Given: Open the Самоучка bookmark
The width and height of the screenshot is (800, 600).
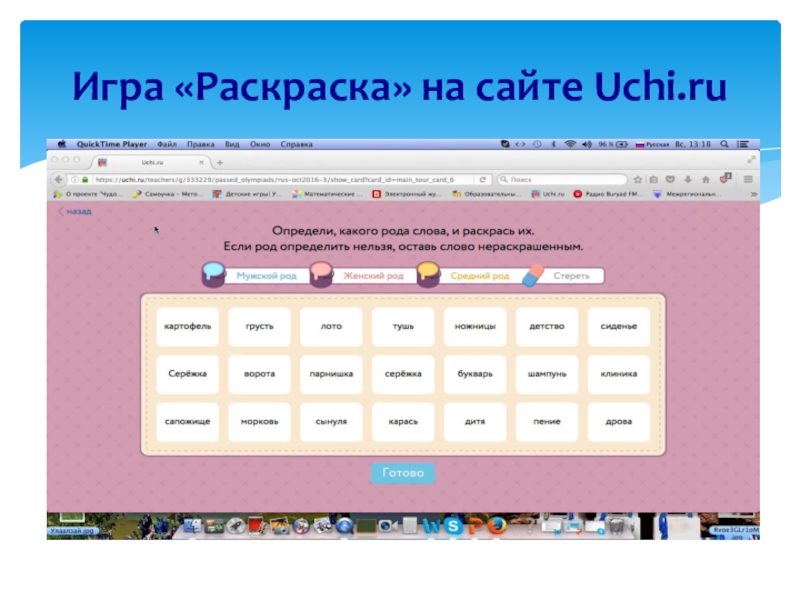Looking at the screenshot, I should pyautogui.click(x=168, y=194).
